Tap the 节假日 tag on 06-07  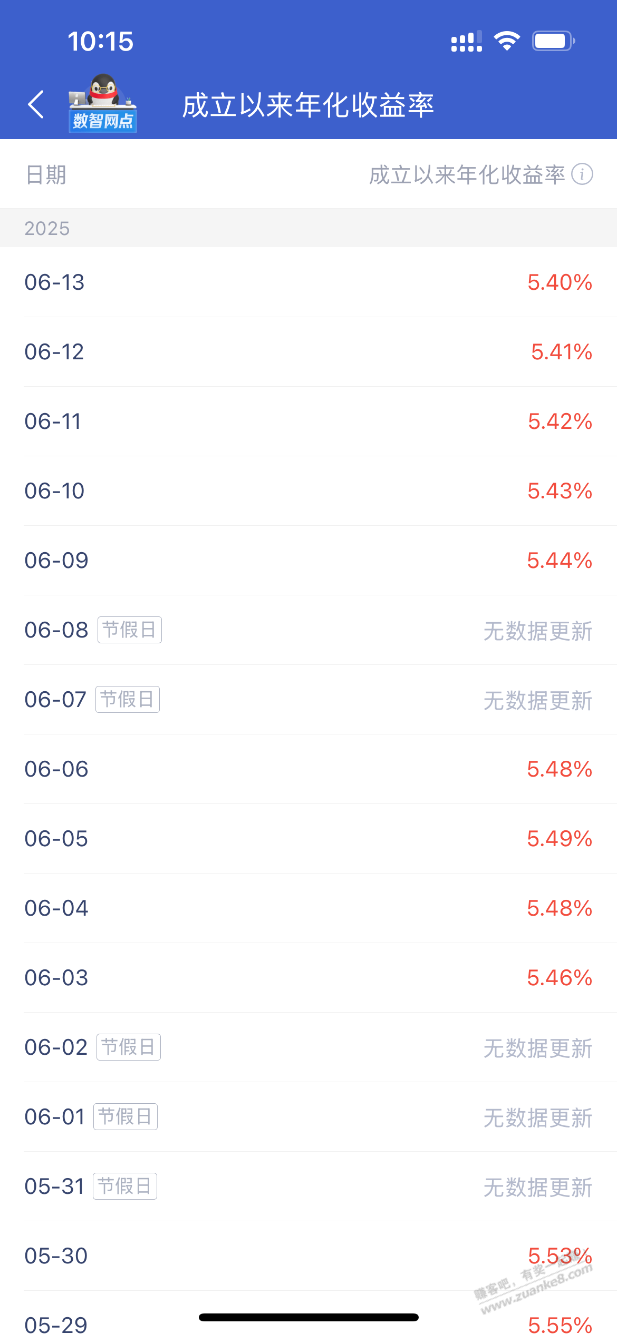coord(128,699)
